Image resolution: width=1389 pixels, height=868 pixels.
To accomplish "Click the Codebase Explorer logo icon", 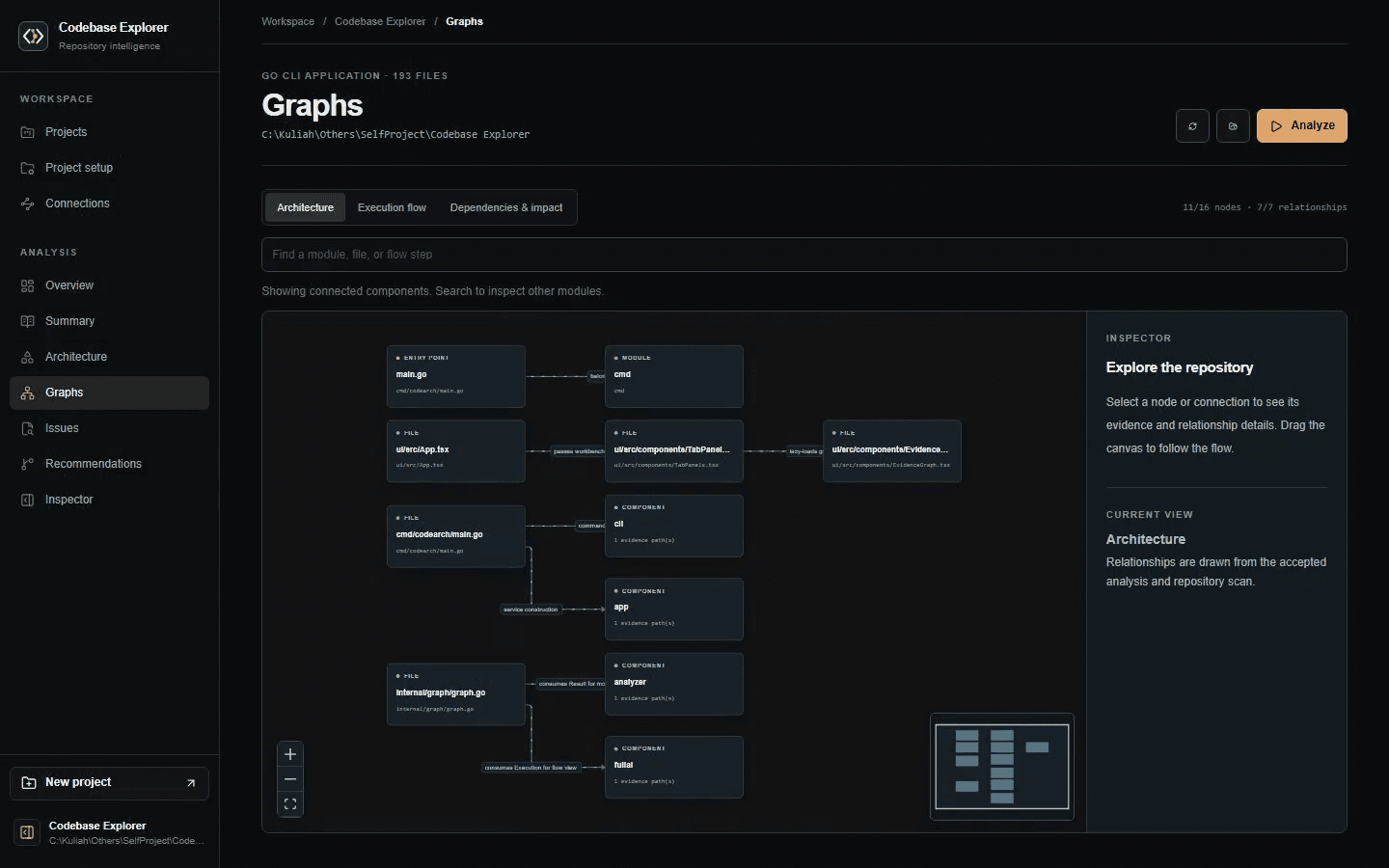I will (33, 36).
